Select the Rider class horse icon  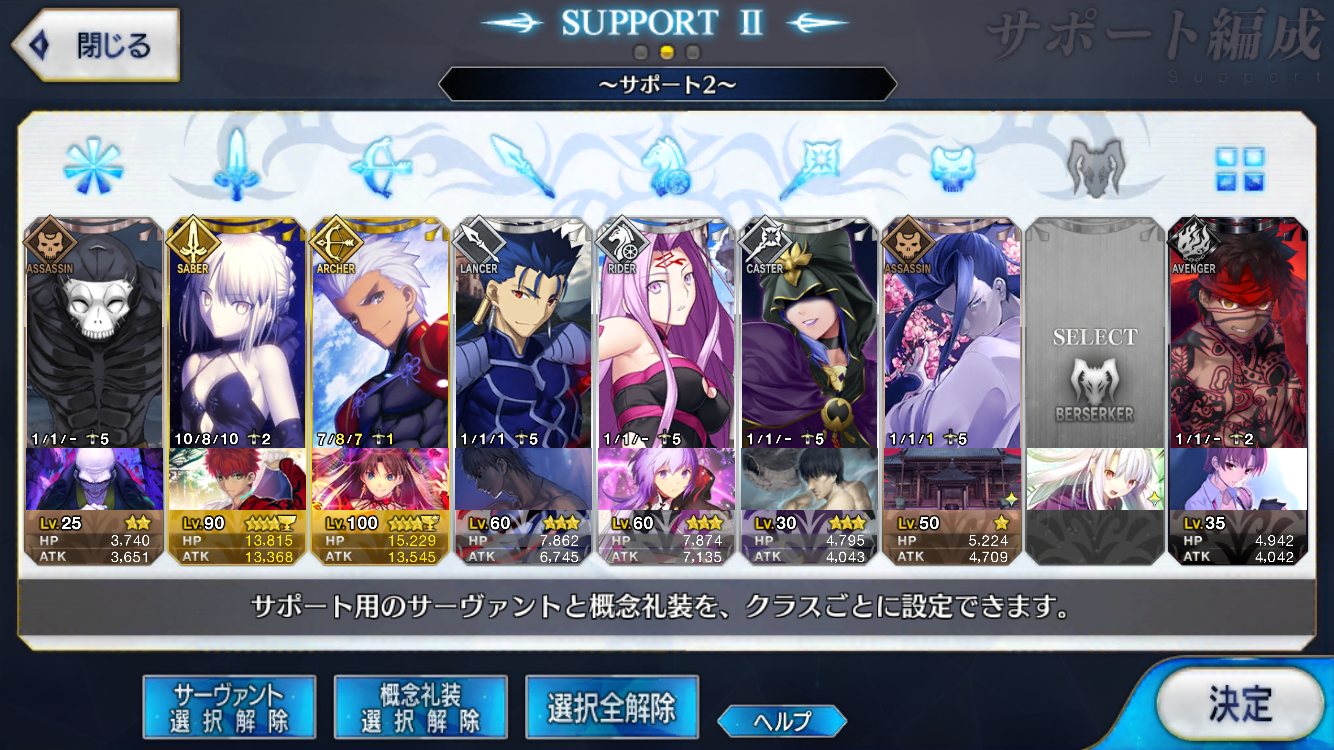pos(666,166)
